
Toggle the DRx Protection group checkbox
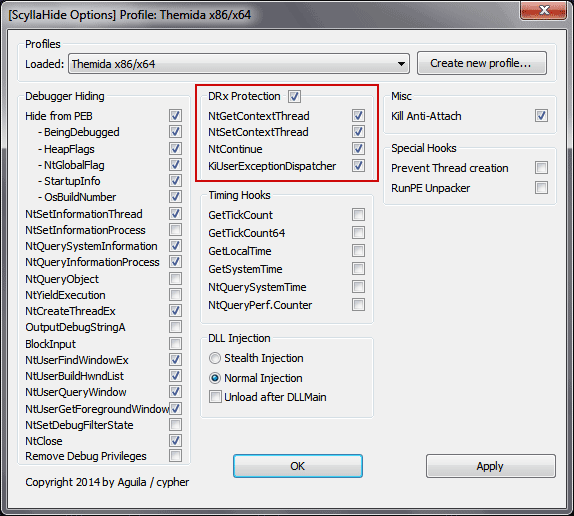[294, 97]
